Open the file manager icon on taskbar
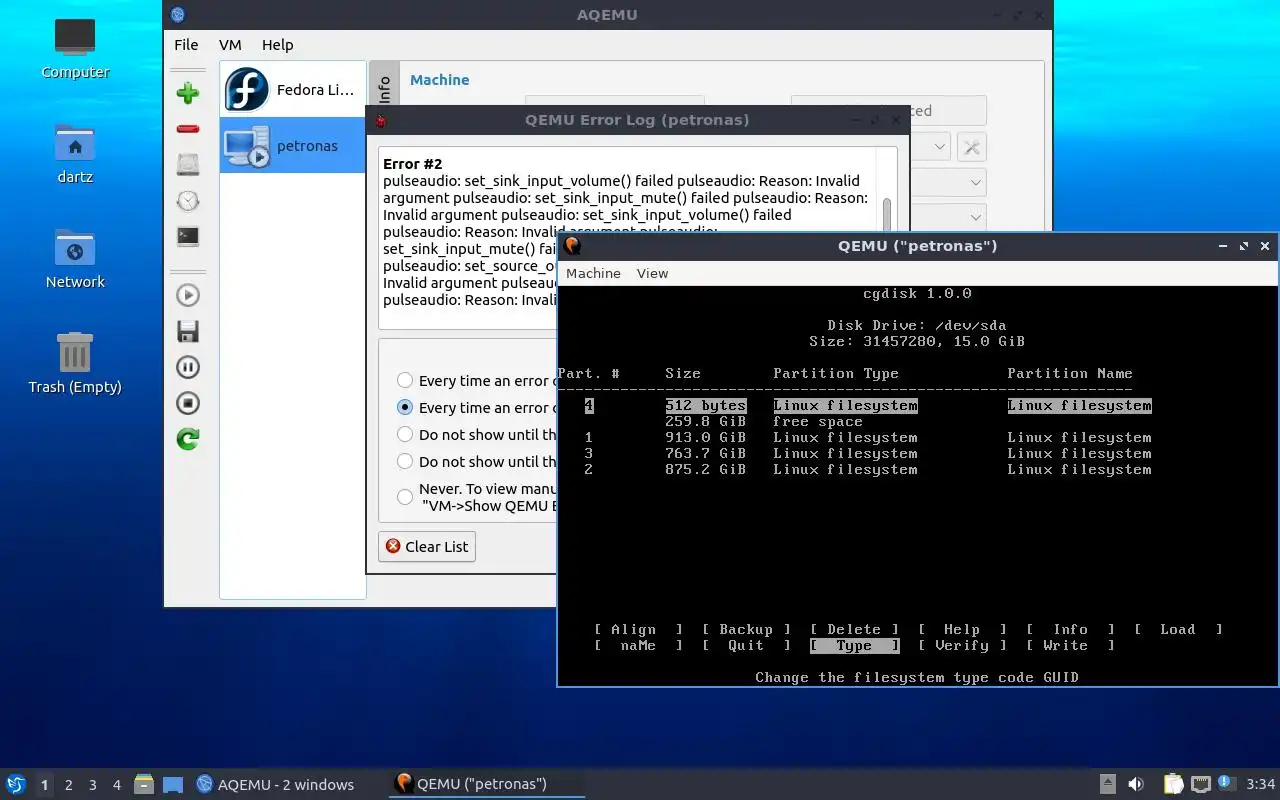The image size is (1280, 800). pos(144,784)
